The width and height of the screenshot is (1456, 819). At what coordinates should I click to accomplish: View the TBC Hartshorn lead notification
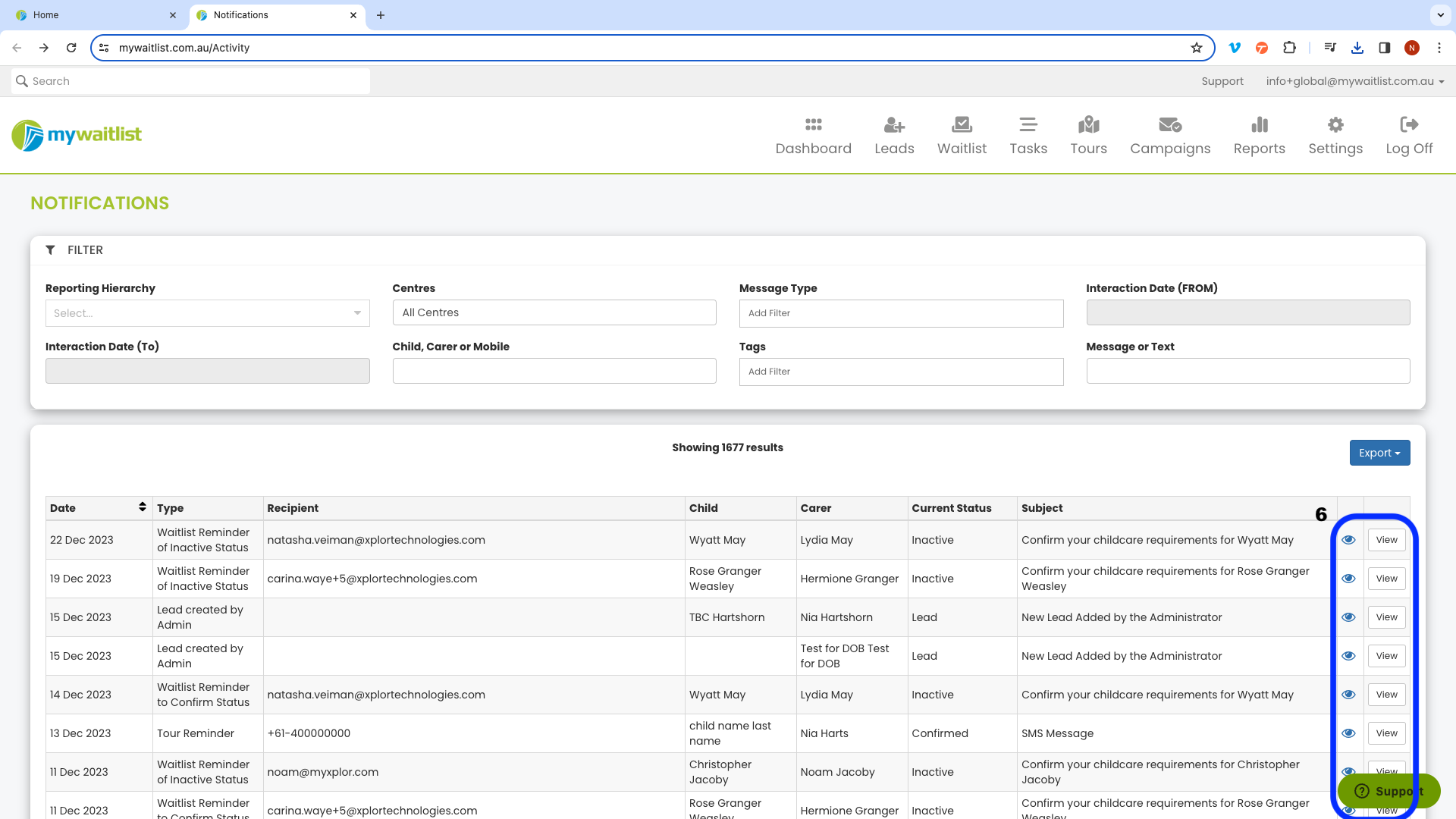(x=1386, y=617)
